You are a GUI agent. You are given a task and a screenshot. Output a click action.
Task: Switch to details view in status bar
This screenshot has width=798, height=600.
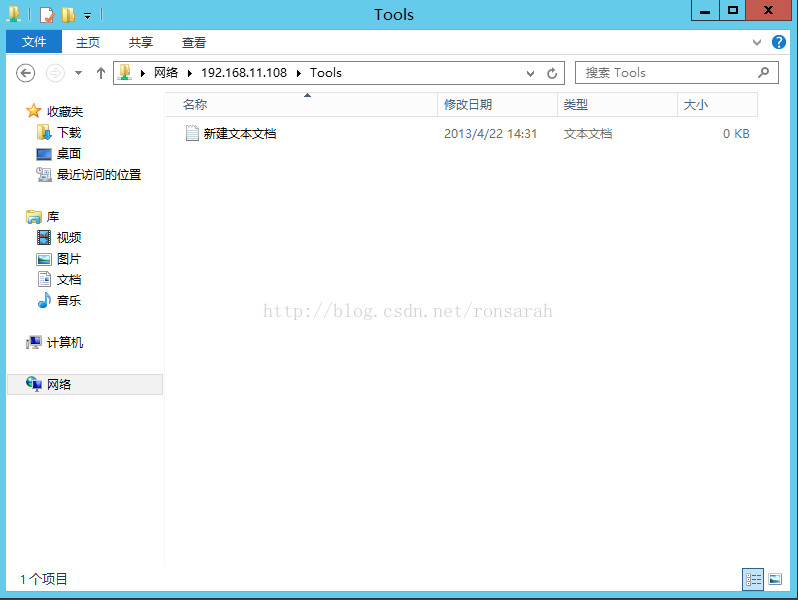(x=753, y=579)
